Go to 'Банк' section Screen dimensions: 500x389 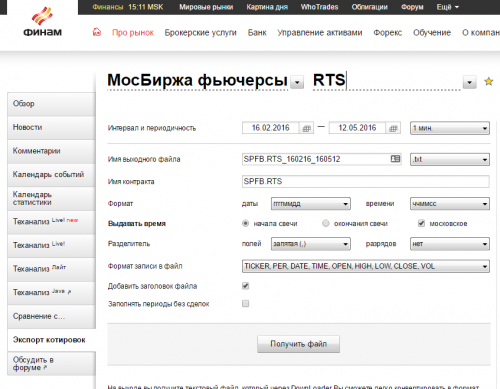click(x=257, y=33)
